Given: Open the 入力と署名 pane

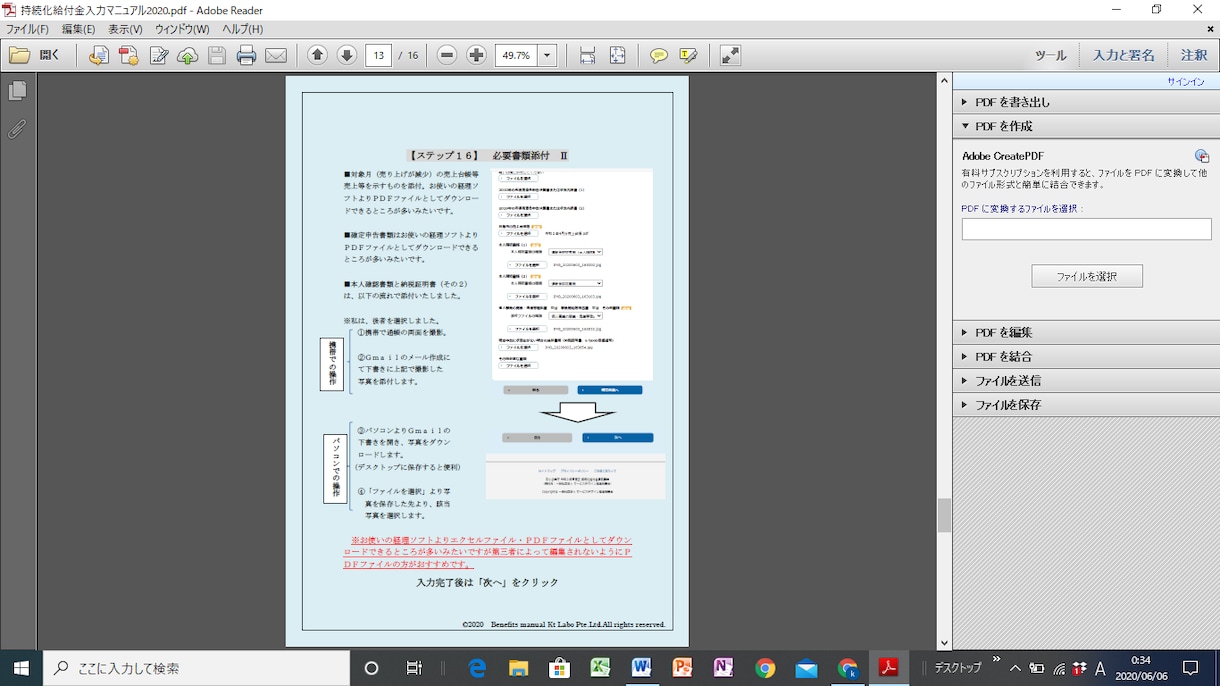Looking at the screenshot, I should click(1123, 56).
